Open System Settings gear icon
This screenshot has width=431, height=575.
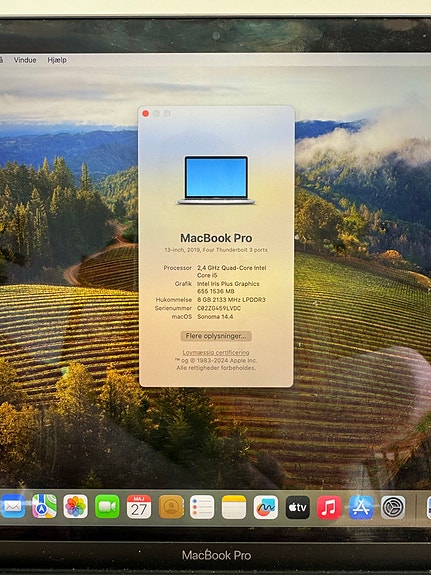393,507
